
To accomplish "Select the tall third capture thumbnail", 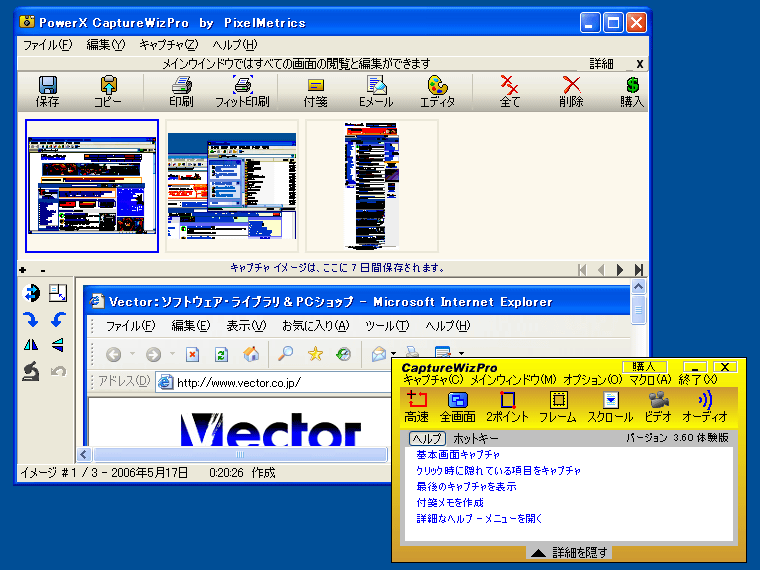I will click(x=372, y=186).
